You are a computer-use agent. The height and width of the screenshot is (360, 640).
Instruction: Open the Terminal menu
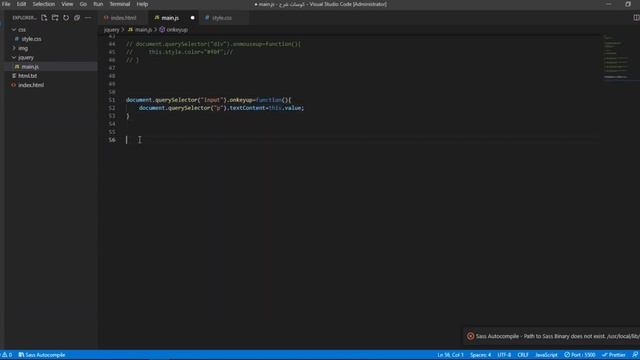coord(120,4)
